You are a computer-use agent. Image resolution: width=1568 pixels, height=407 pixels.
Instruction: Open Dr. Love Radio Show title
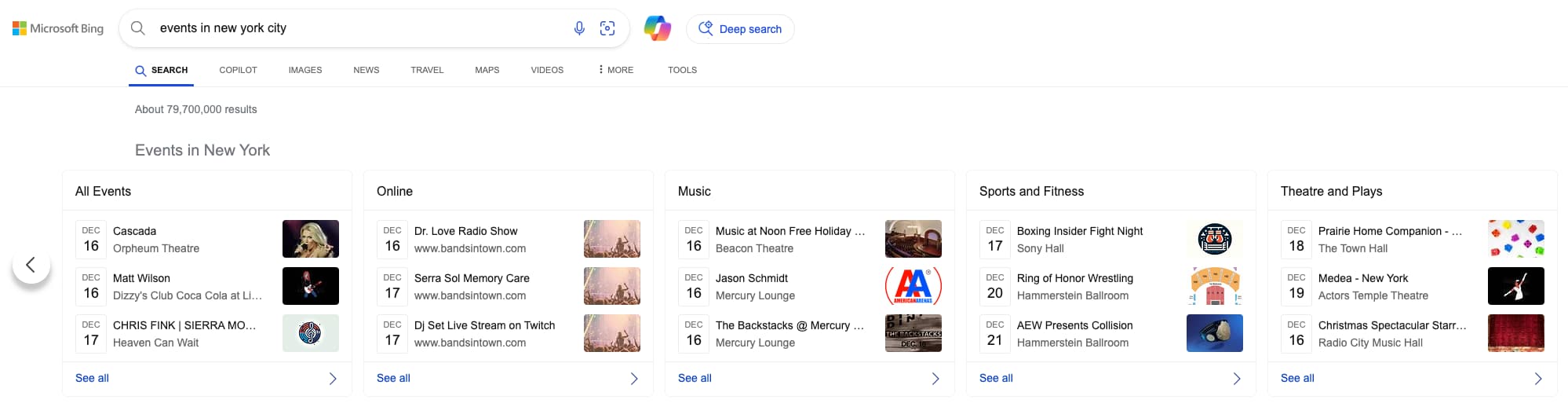click(465, 231)
